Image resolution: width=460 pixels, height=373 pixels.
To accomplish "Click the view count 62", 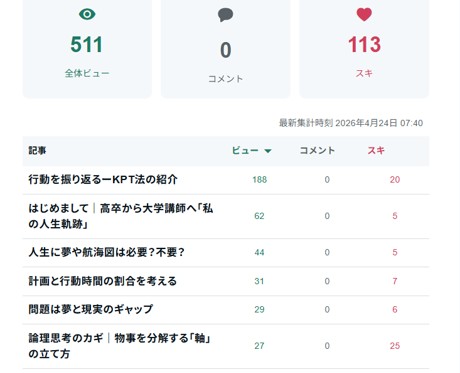I will [259, 216].
